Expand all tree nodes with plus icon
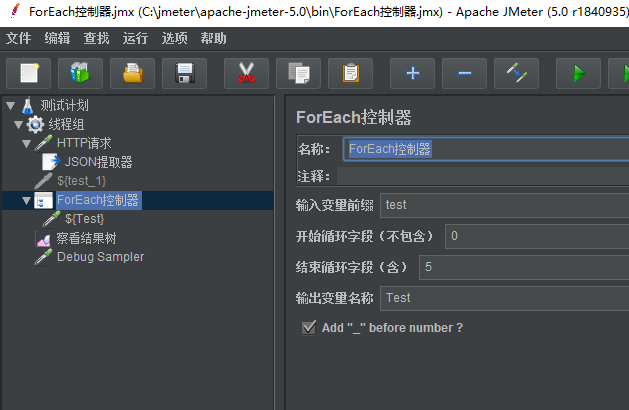629x410 pixels. (412, 73)
